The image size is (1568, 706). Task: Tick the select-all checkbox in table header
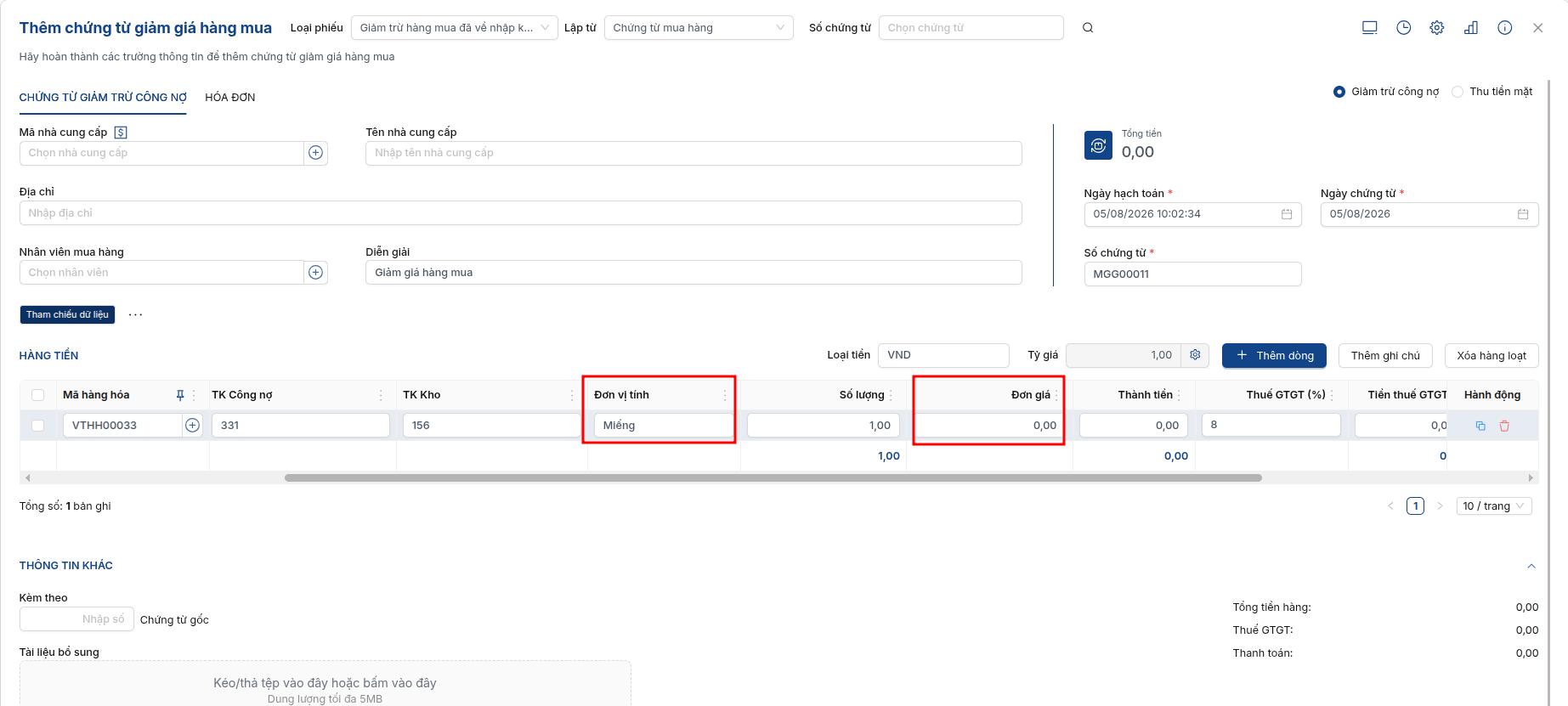pos(38,395)
